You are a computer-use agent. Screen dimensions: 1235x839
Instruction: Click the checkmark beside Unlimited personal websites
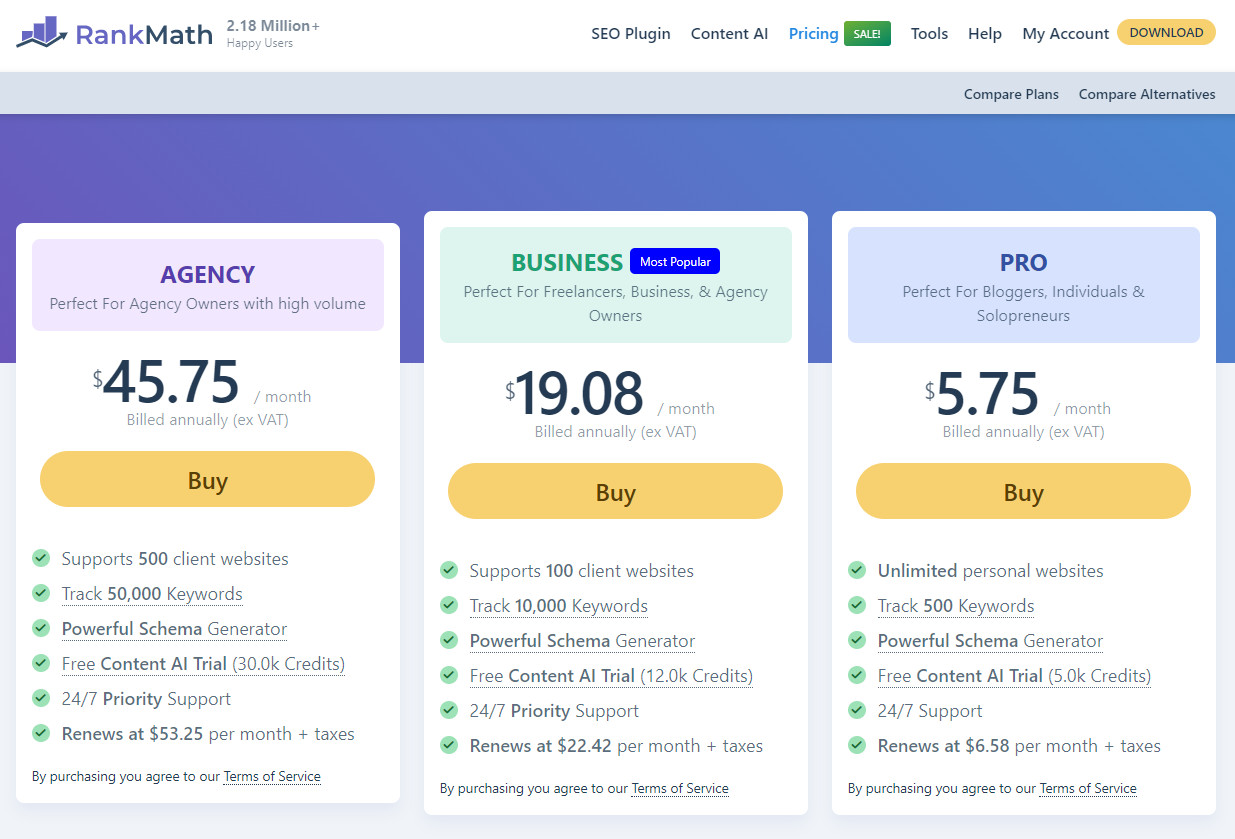point(857,570)
